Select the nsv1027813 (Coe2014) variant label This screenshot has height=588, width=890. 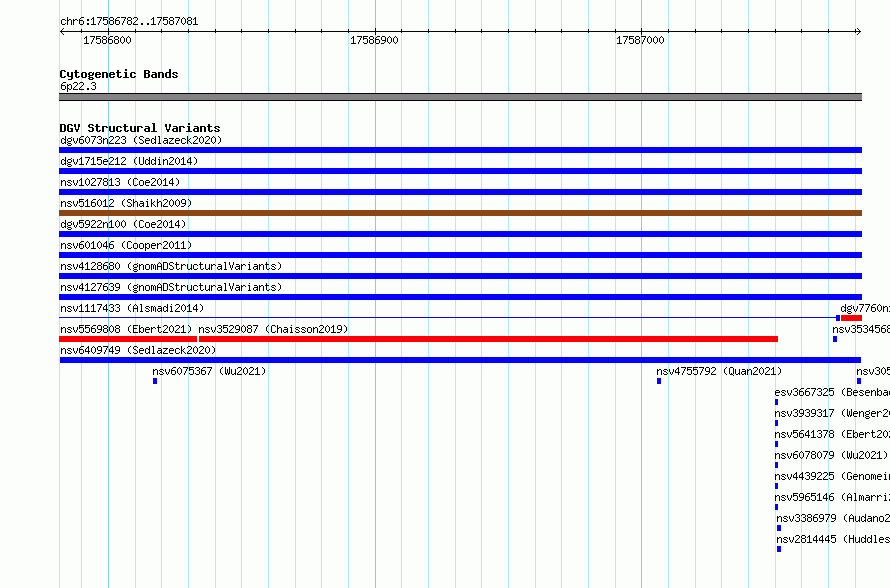[120, 182]
